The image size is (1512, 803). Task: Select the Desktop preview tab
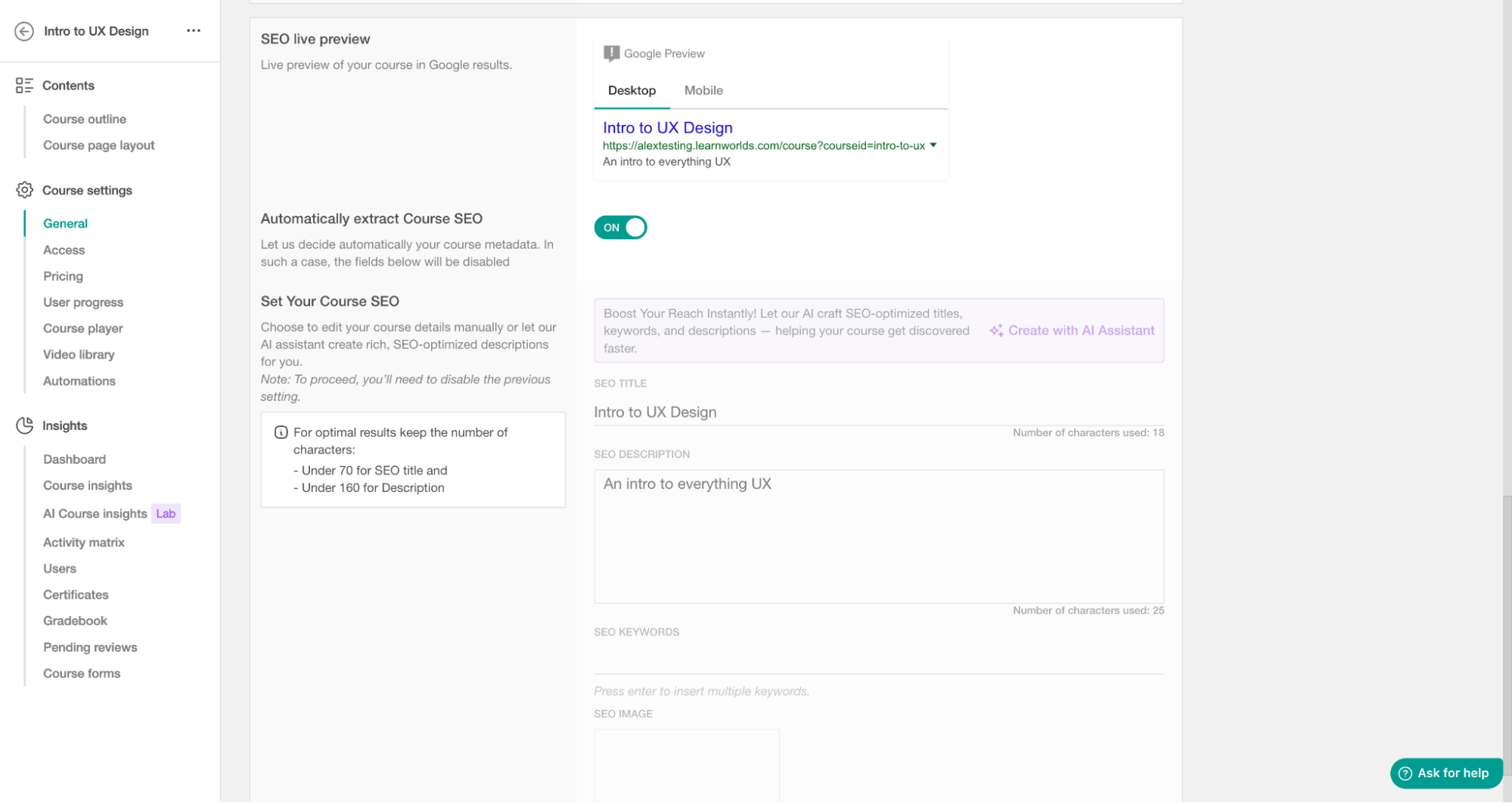(x=632, y=90)
